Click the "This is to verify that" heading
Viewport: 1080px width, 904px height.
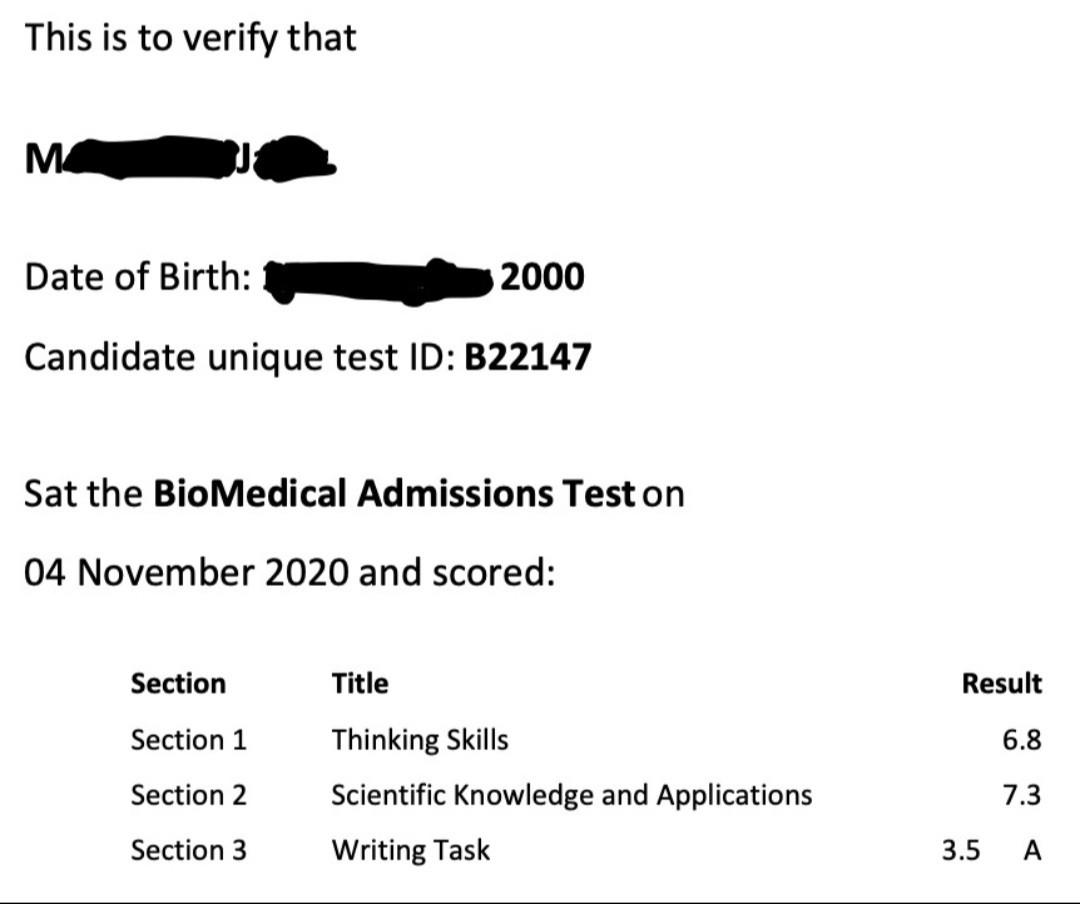[190, 38]
